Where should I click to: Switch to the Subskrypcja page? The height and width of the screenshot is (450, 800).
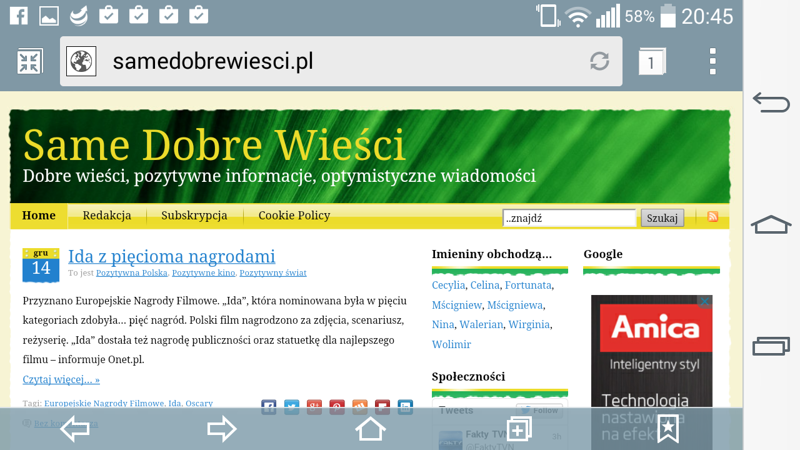point(194,216)
